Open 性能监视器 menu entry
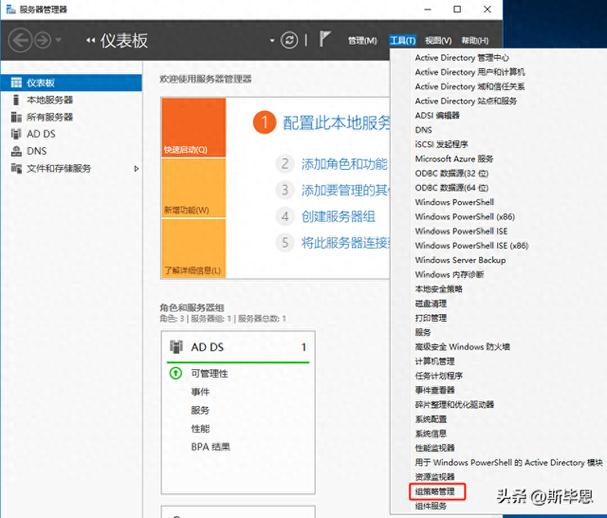The image size is (607, 518). tap(434, 448)
